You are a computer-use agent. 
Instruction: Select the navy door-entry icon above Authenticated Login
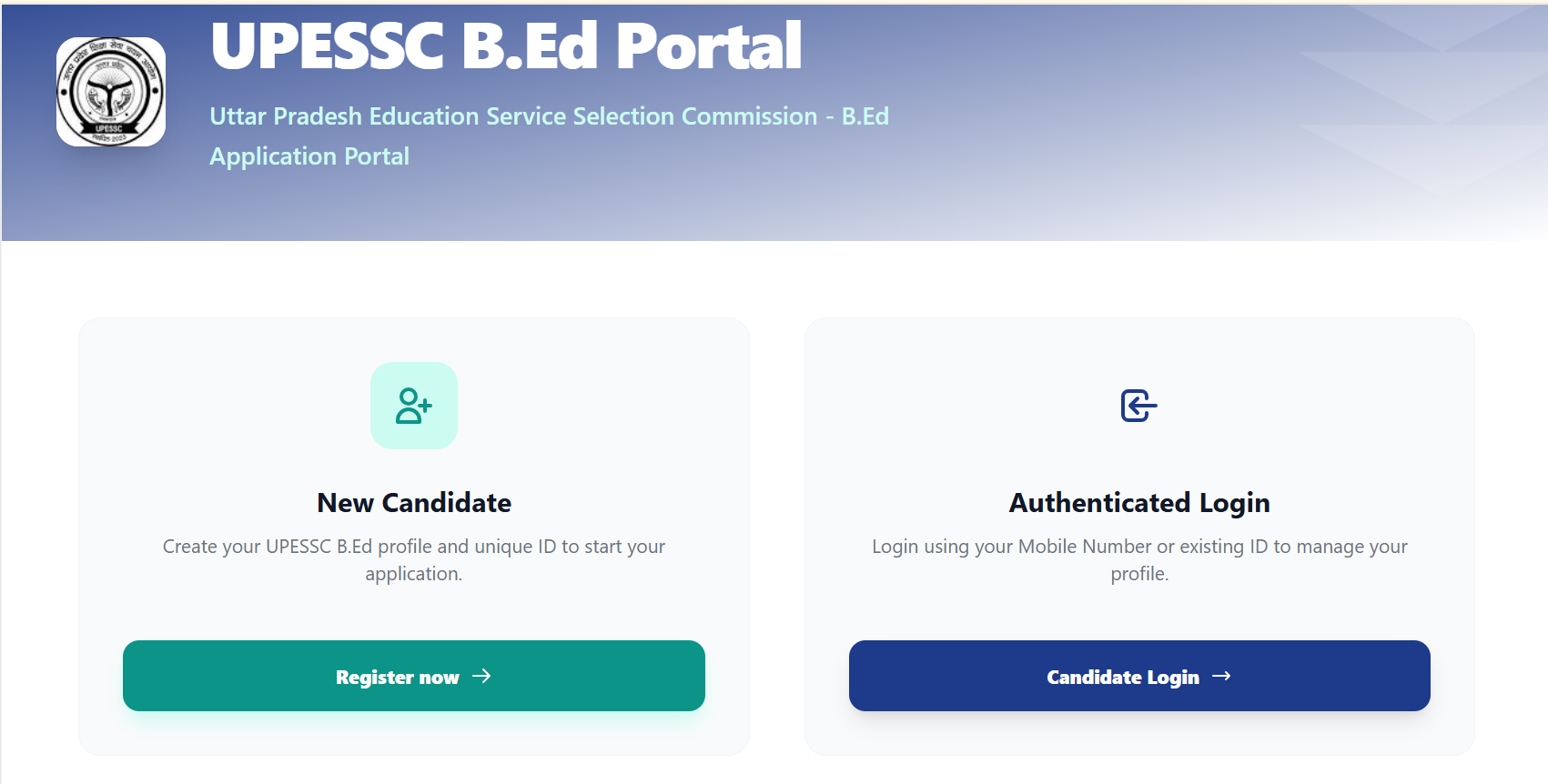pyautogui.click(x=1138, y=406)
